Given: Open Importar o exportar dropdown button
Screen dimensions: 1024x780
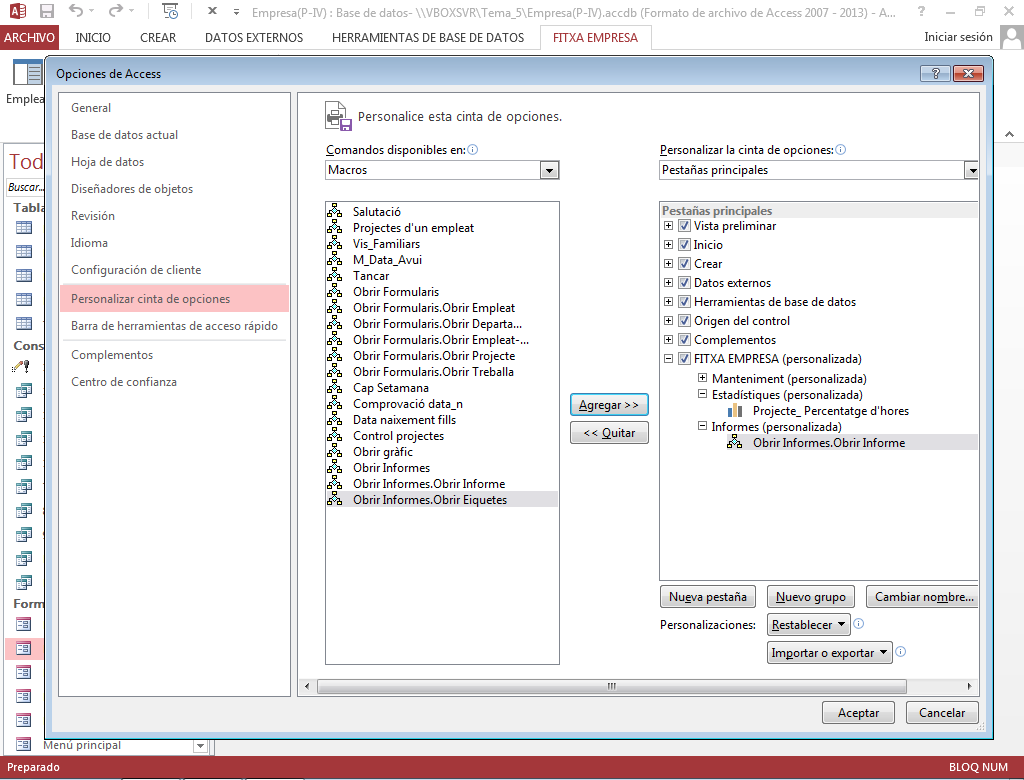Looking at the screenshot, I should (829, 653).
